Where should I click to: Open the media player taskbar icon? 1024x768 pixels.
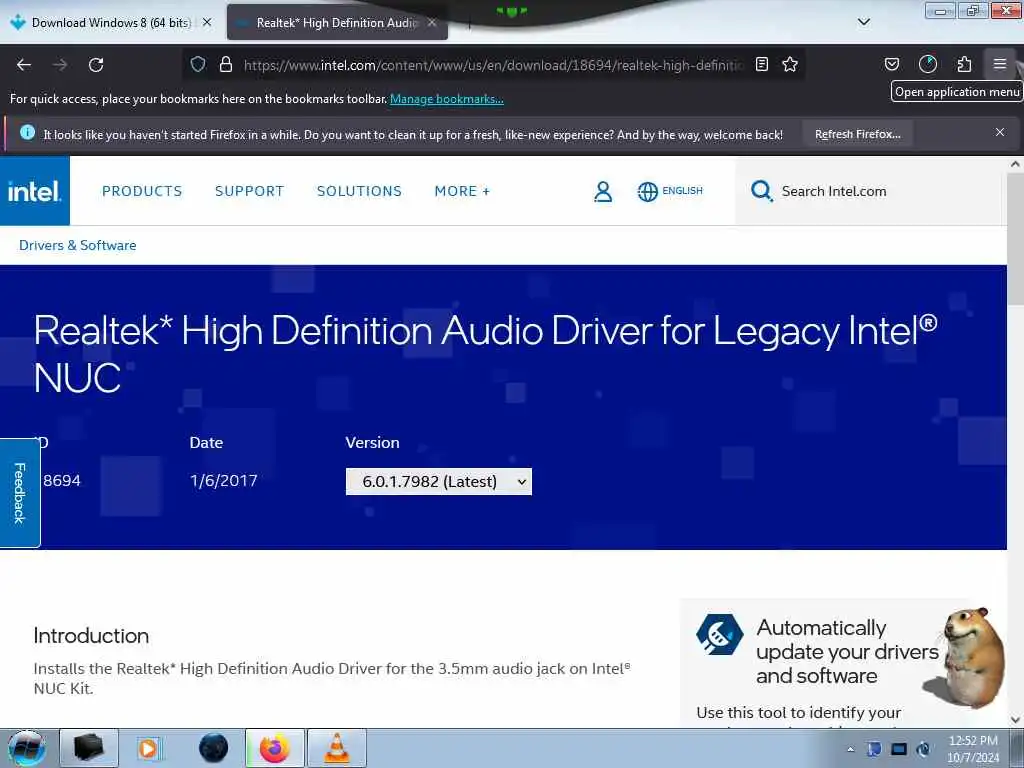coord(148,748)
